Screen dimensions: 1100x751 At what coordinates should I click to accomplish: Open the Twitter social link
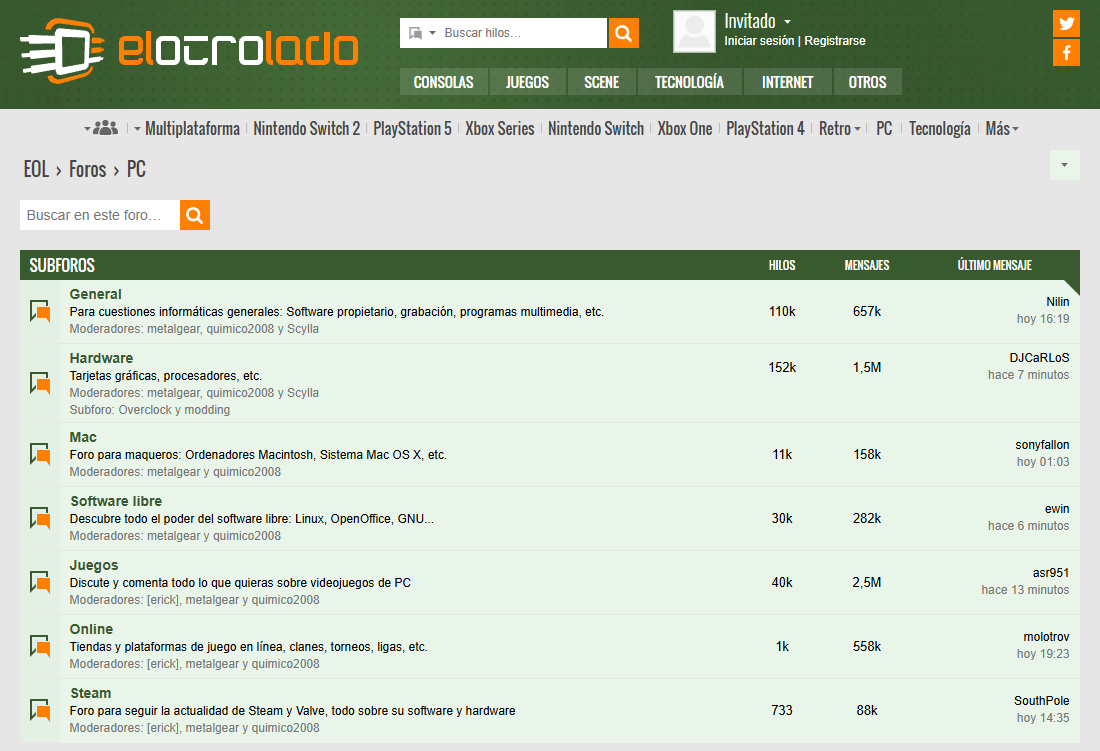[1066, 23]
